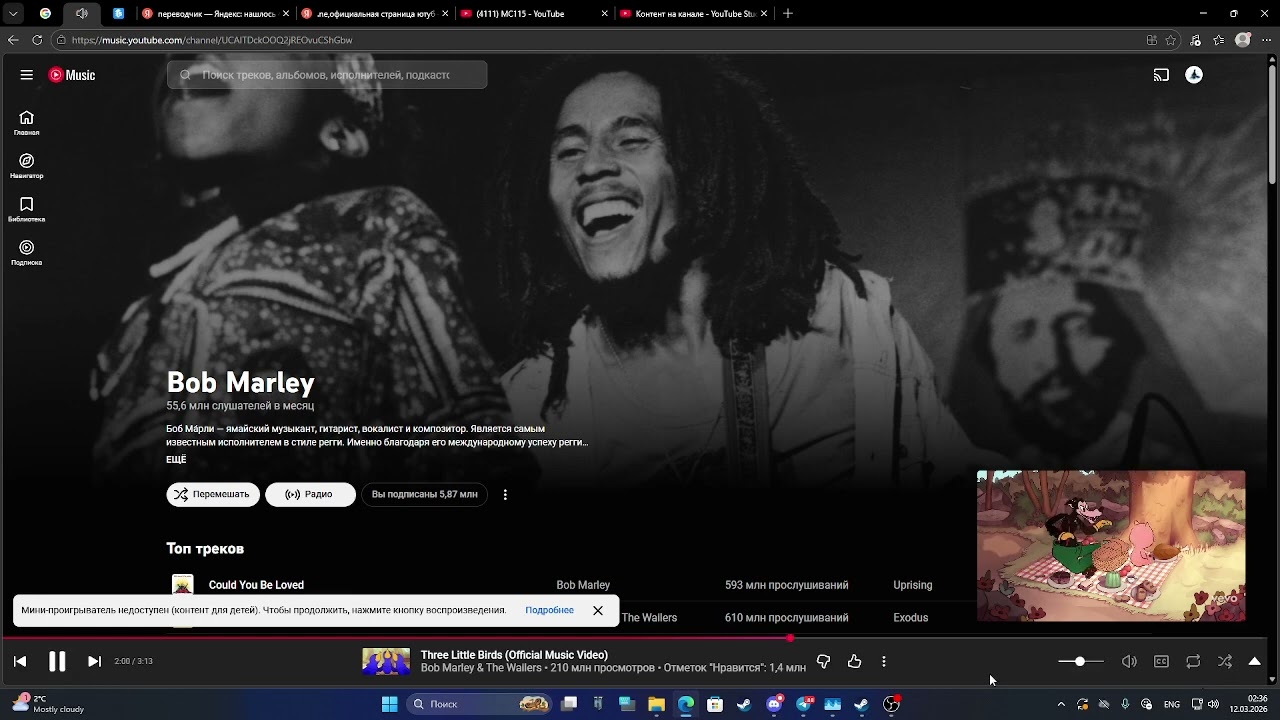Open the browser profile avatar
1280x720 pixels.
pos(1243,40)
